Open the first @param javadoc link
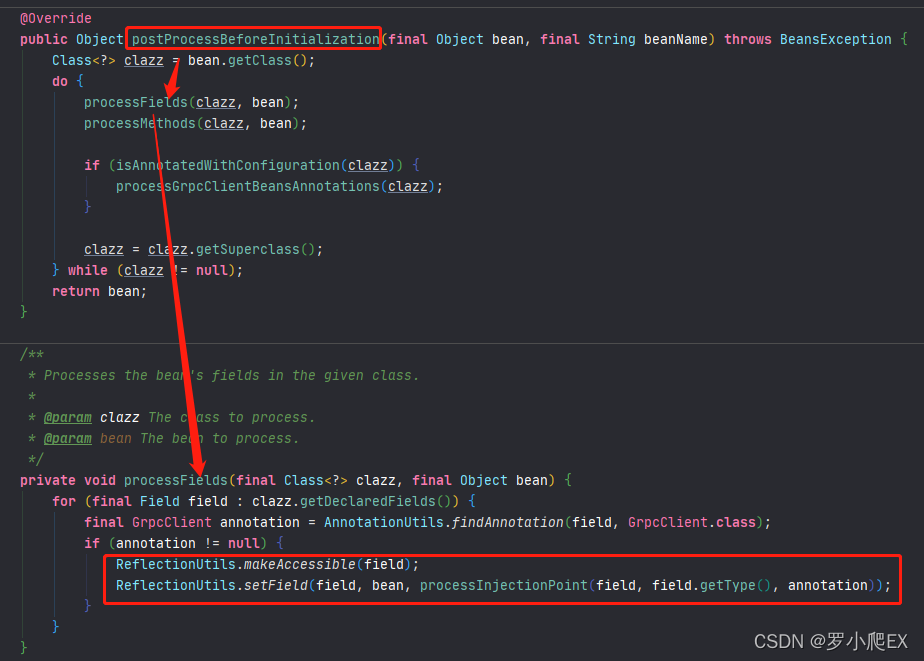The width and height of the screenshot is (924, 661). [x=67, y=416]
